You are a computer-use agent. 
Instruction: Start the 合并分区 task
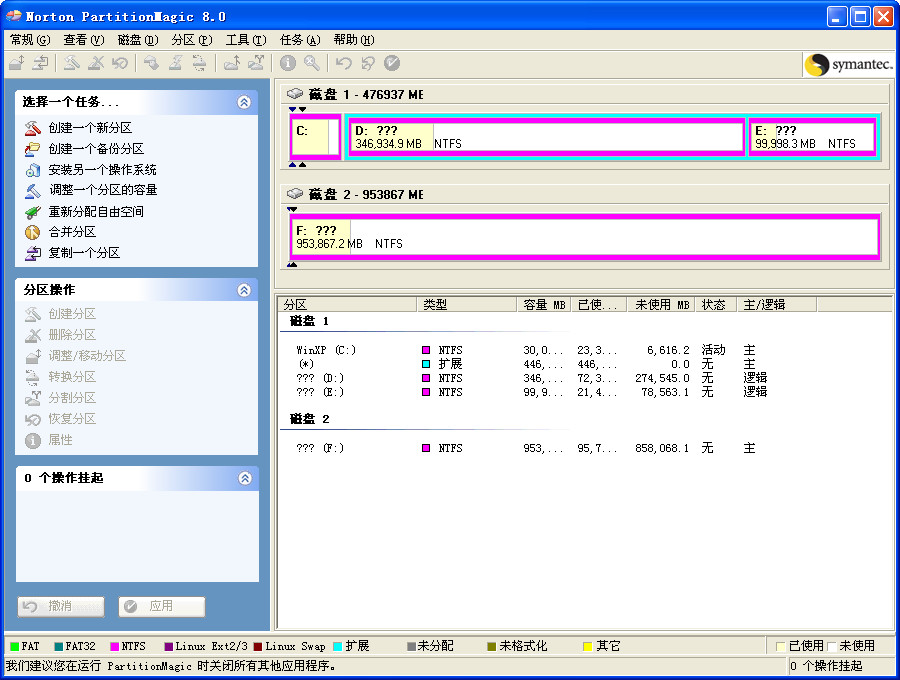point(72,232)
